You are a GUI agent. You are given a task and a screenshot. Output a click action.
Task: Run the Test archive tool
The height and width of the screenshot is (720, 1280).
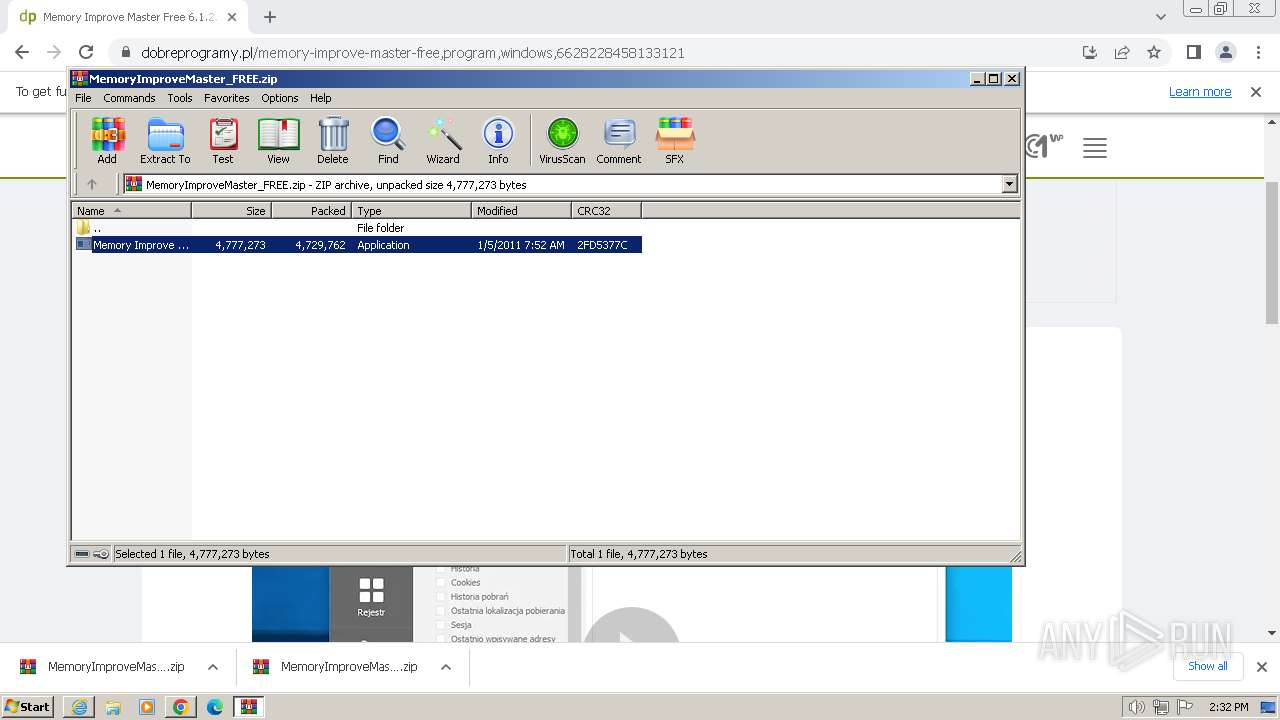tap(223, 140)
